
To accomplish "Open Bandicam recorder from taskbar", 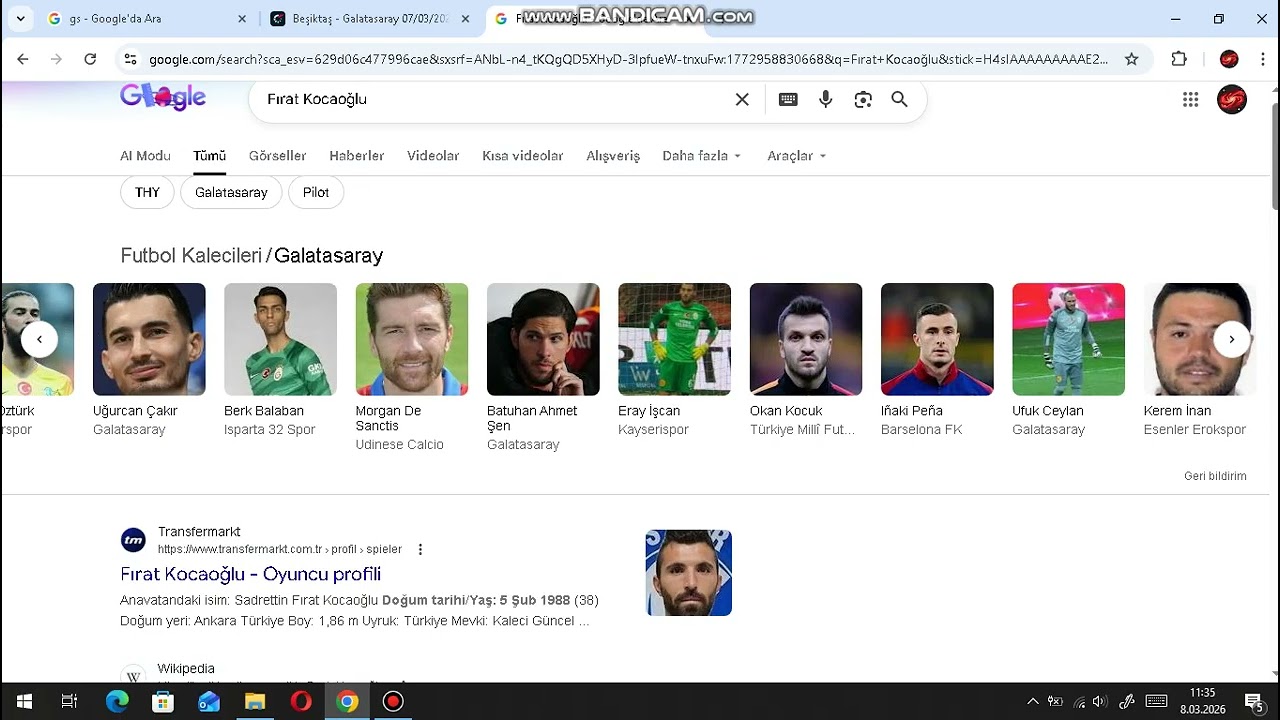I will point(393,701).
